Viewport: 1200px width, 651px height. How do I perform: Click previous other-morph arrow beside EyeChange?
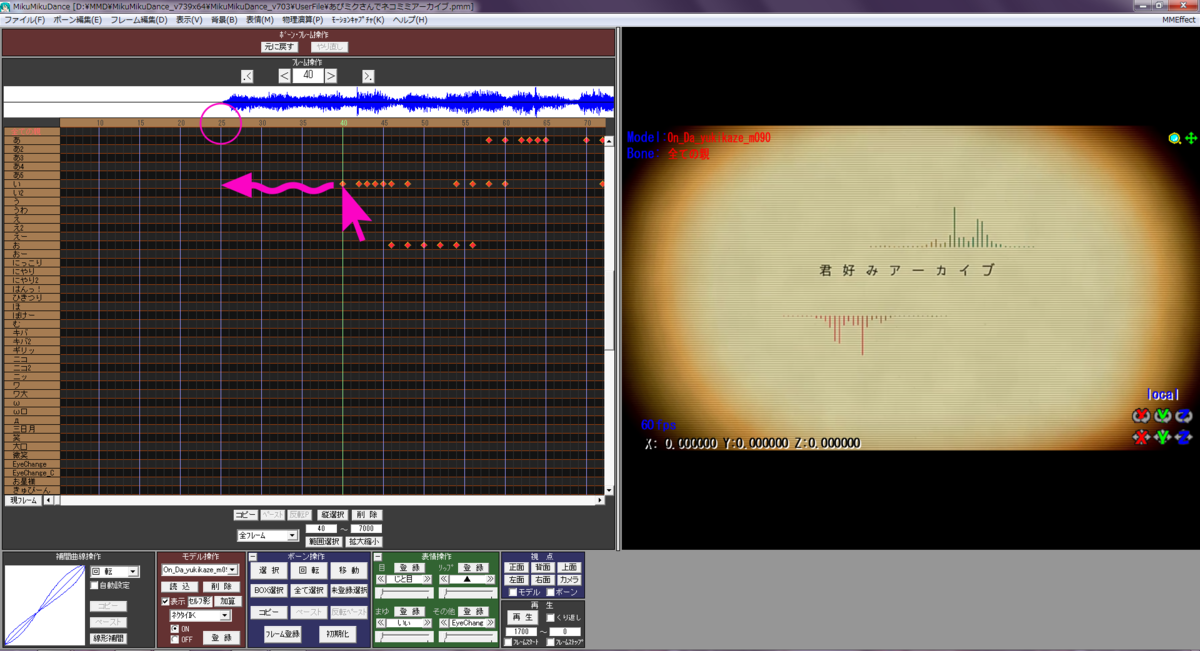[x=444, y=623]
